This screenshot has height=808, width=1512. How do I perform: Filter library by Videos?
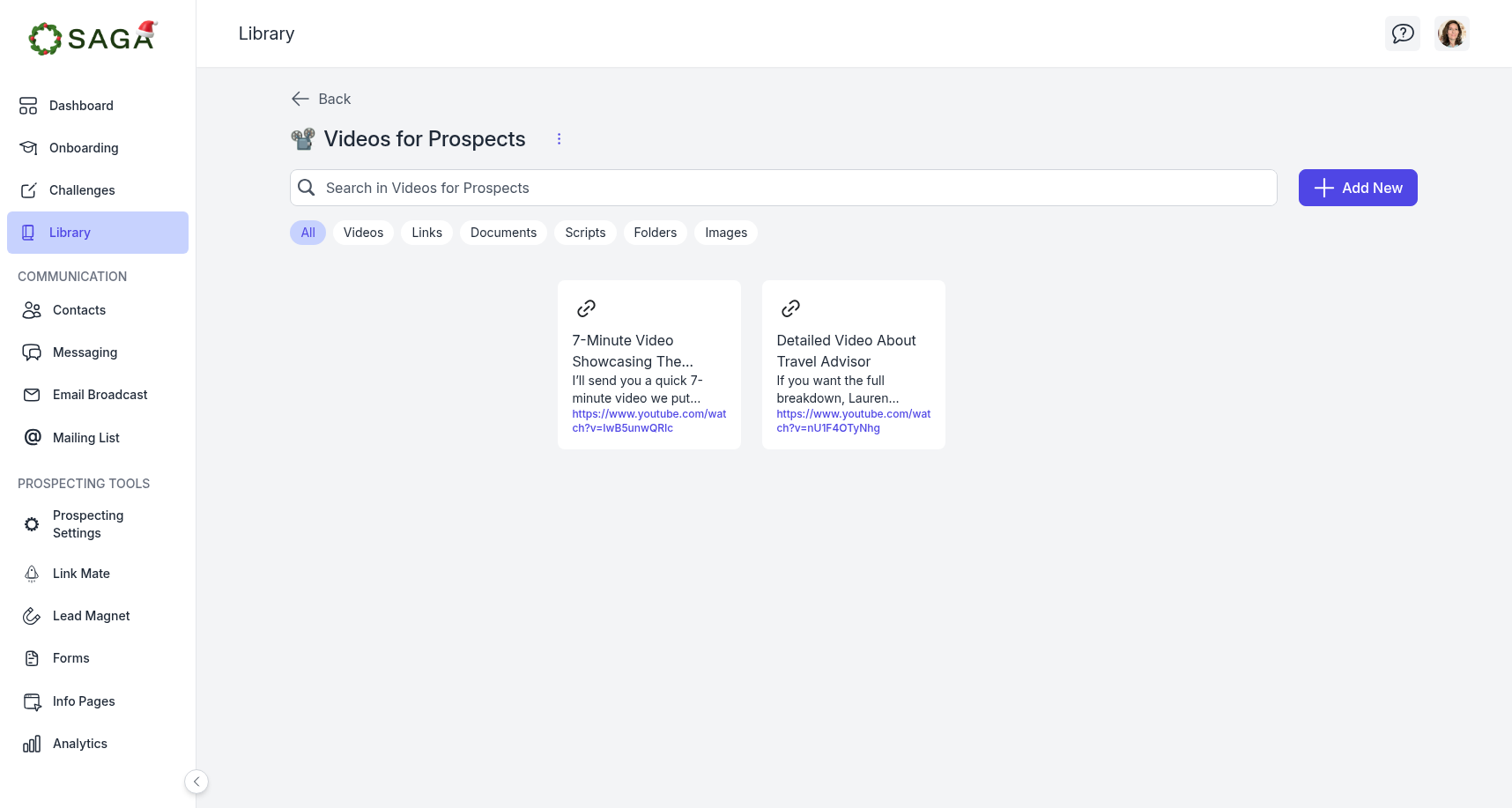[363, 233]
